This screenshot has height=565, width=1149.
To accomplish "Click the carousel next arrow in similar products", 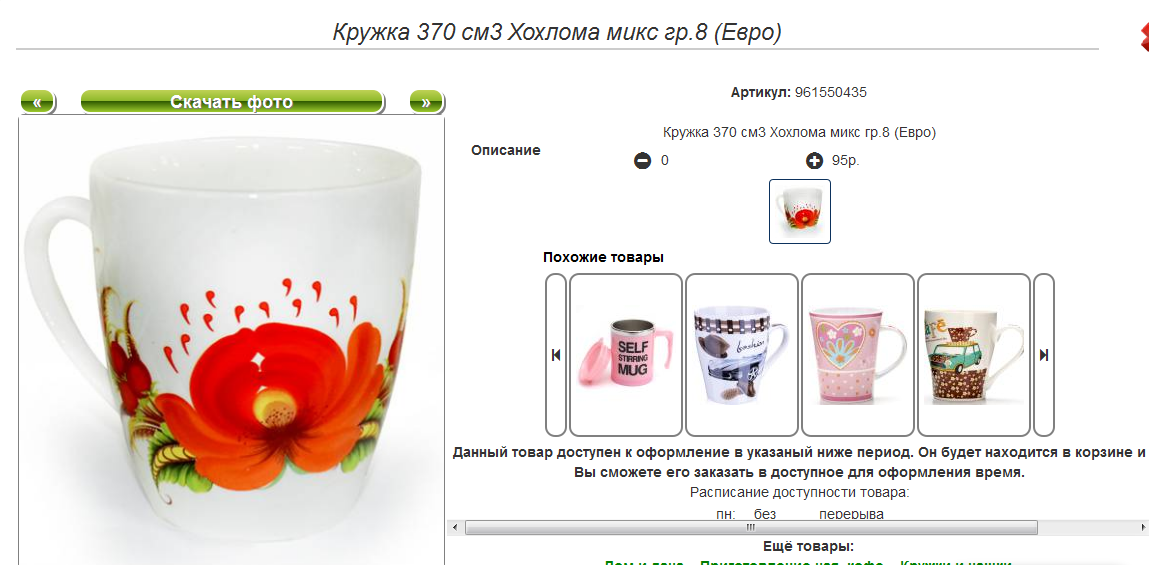I will 1043,355.
